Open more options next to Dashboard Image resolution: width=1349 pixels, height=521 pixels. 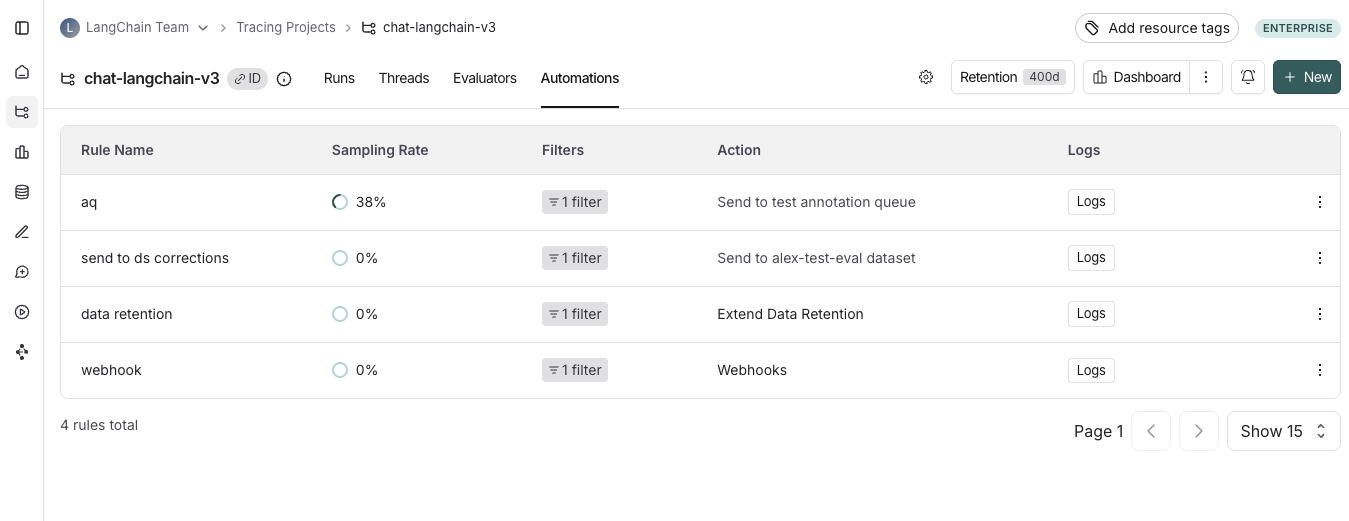click(1206, 77)
